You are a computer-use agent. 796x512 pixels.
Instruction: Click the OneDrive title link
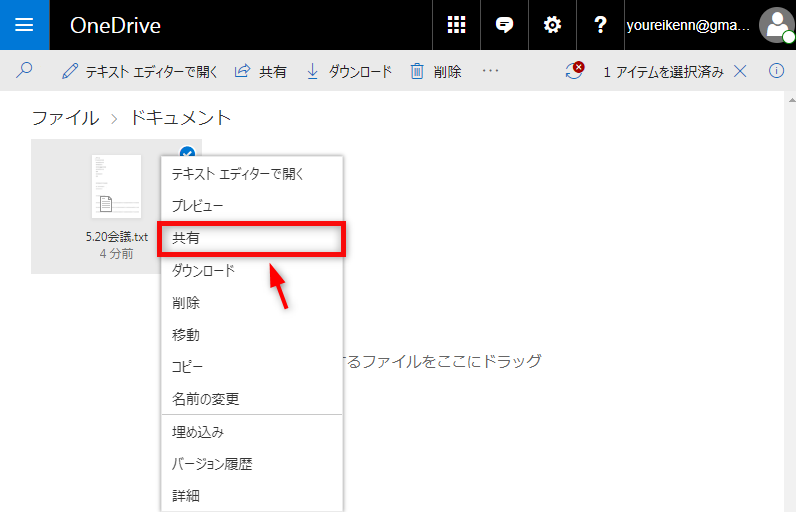[115, 25]
